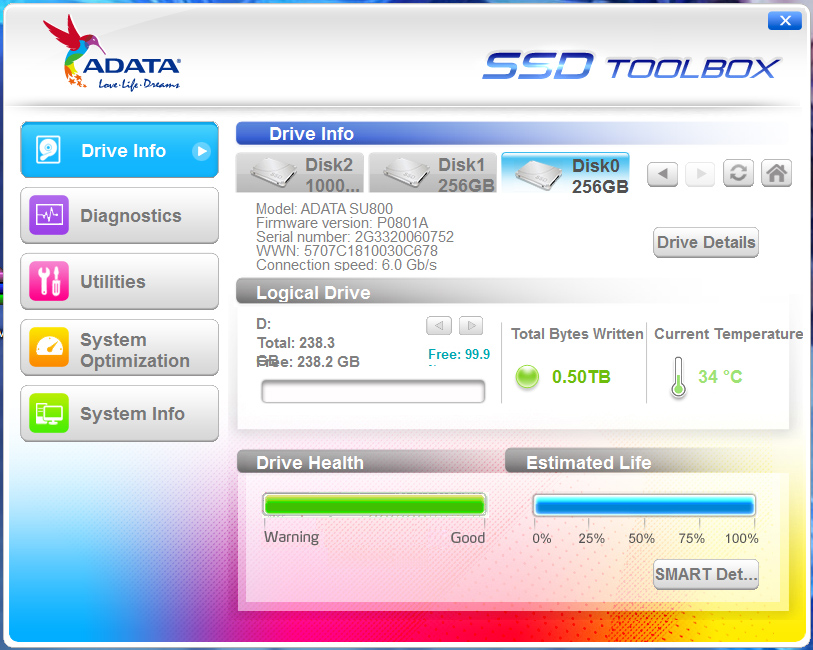Click the Free: 99.9 percentage text

459,355
